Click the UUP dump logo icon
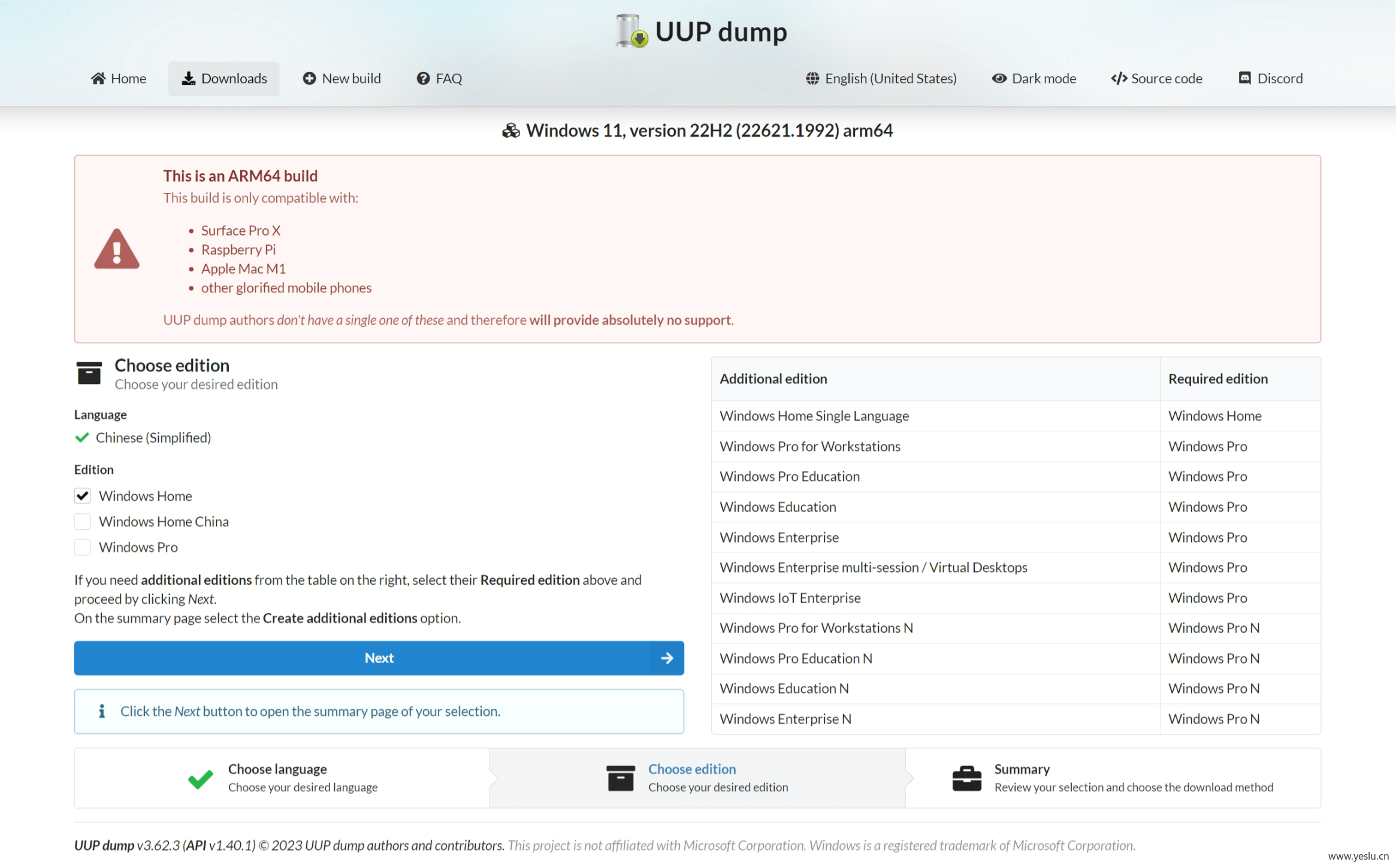This screenshot has width=1396, height=868. pos(631,31)
